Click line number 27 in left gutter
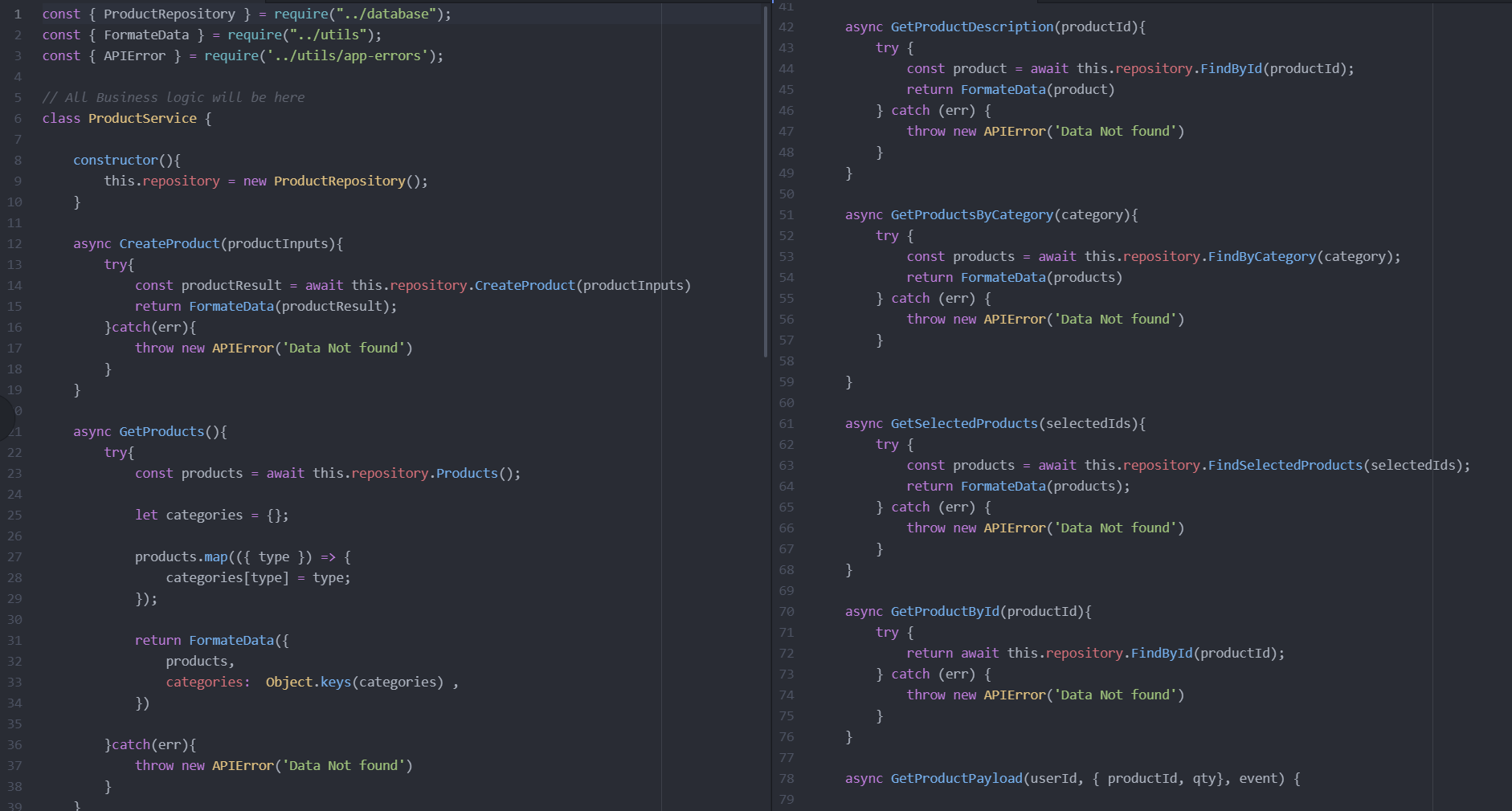1512x811 pixels. (x=15, y=556)
